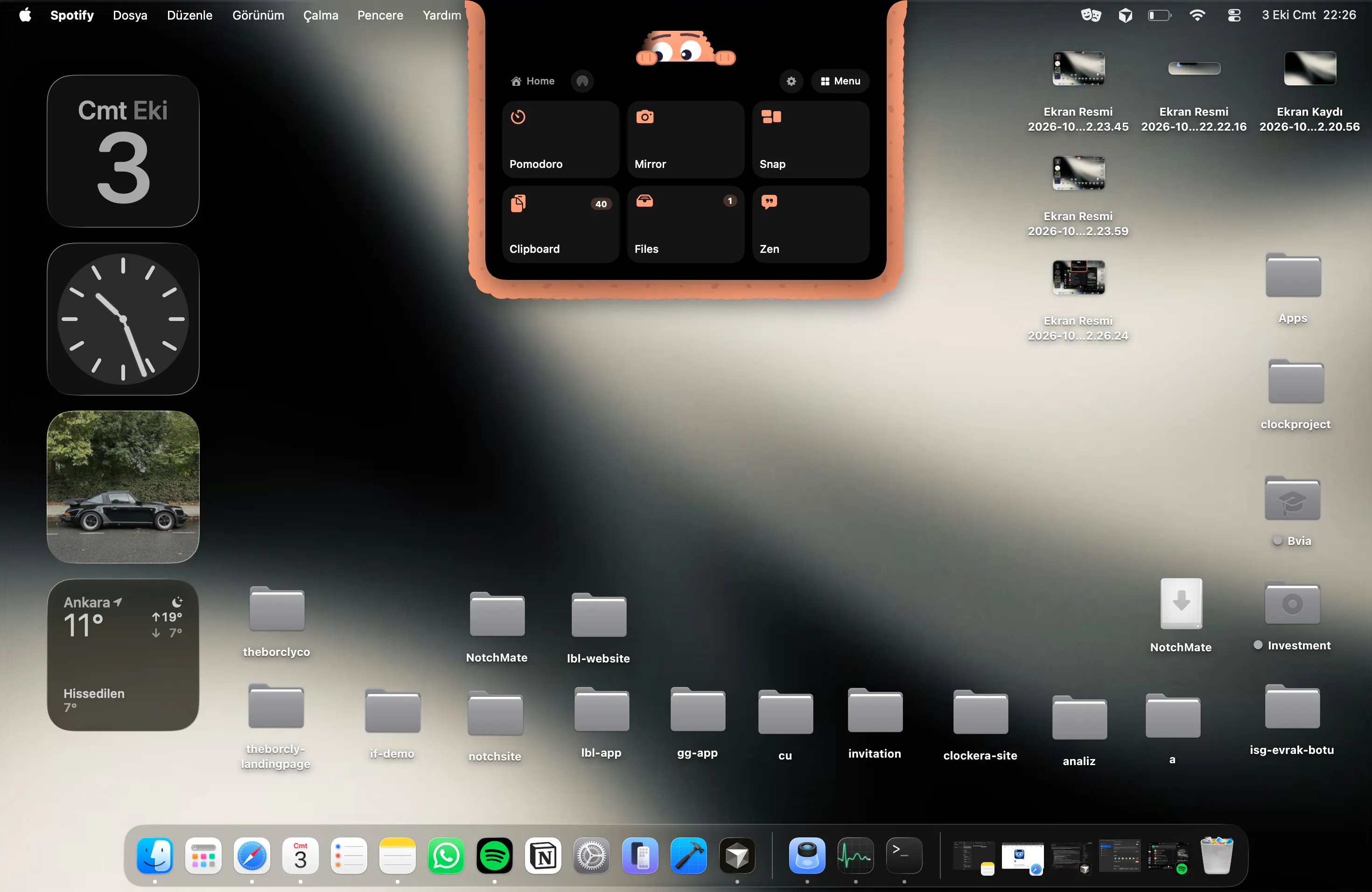This screenshot has height=892, width=1372.
Task: Open the Menu button in notch panel
Action: [840, 81]
